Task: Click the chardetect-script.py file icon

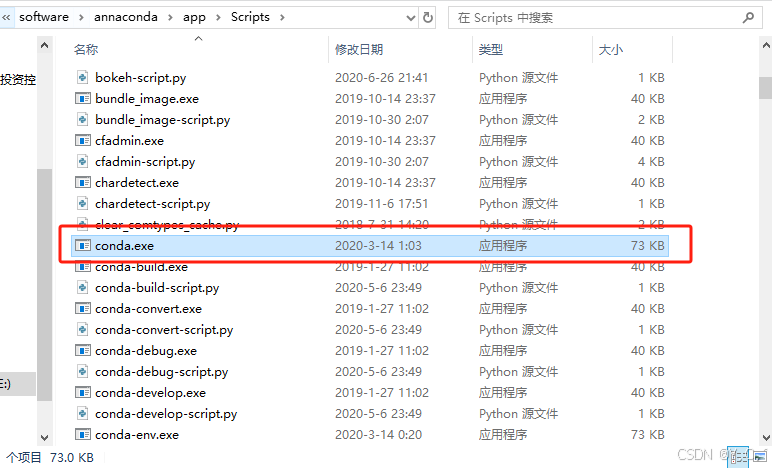Action: pyautogui.click(x=83, y=203)
